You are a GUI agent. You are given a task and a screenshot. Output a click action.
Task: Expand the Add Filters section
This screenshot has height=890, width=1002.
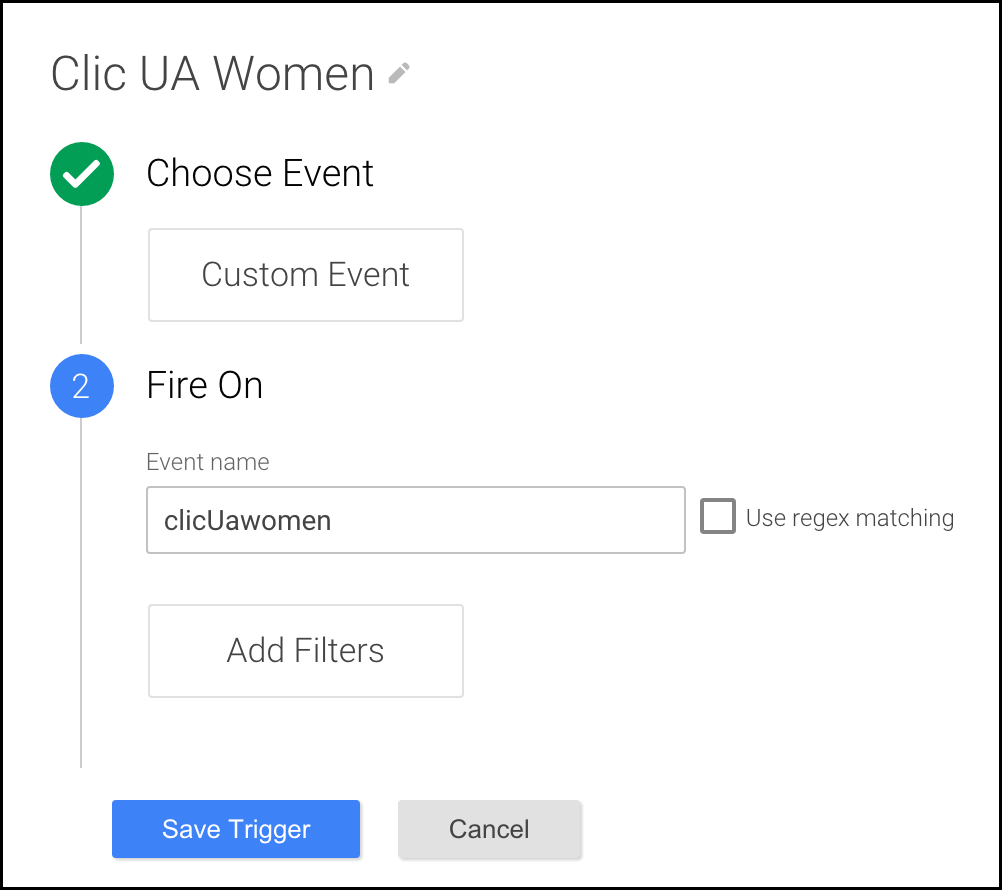(x=305, y=651)
